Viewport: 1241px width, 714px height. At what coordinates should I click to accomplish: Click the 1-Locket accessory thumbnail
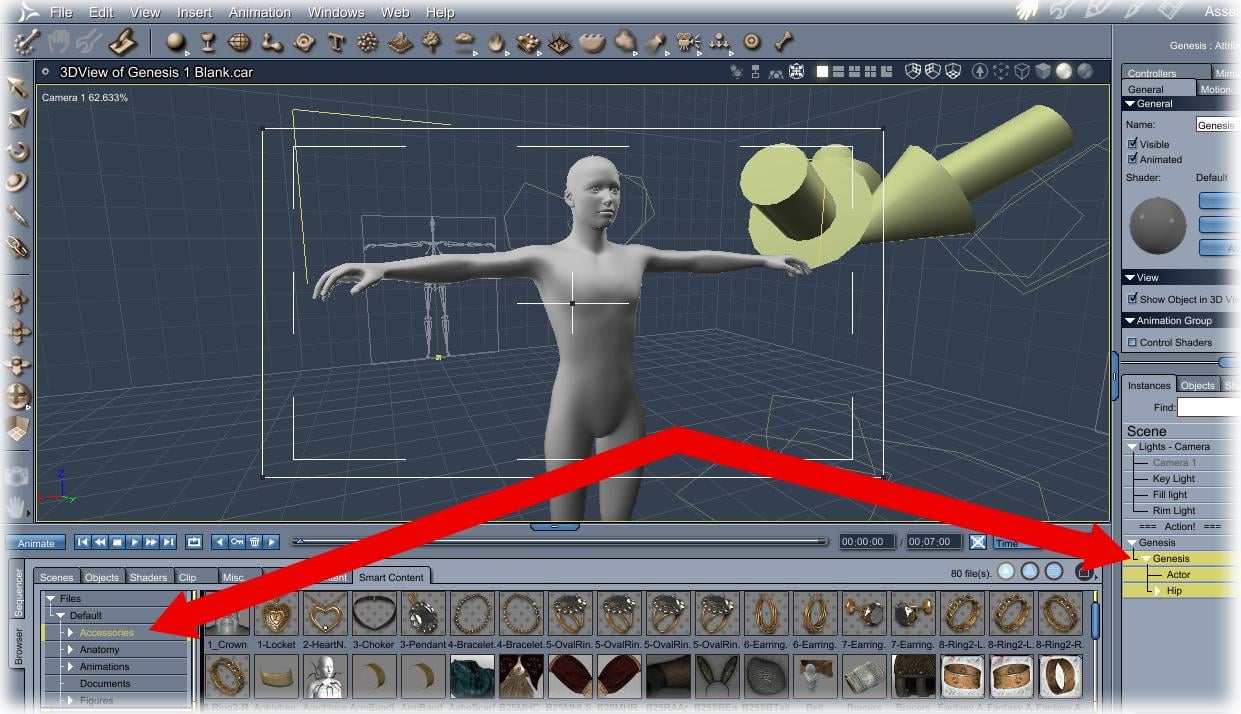(x=277, y=614)
